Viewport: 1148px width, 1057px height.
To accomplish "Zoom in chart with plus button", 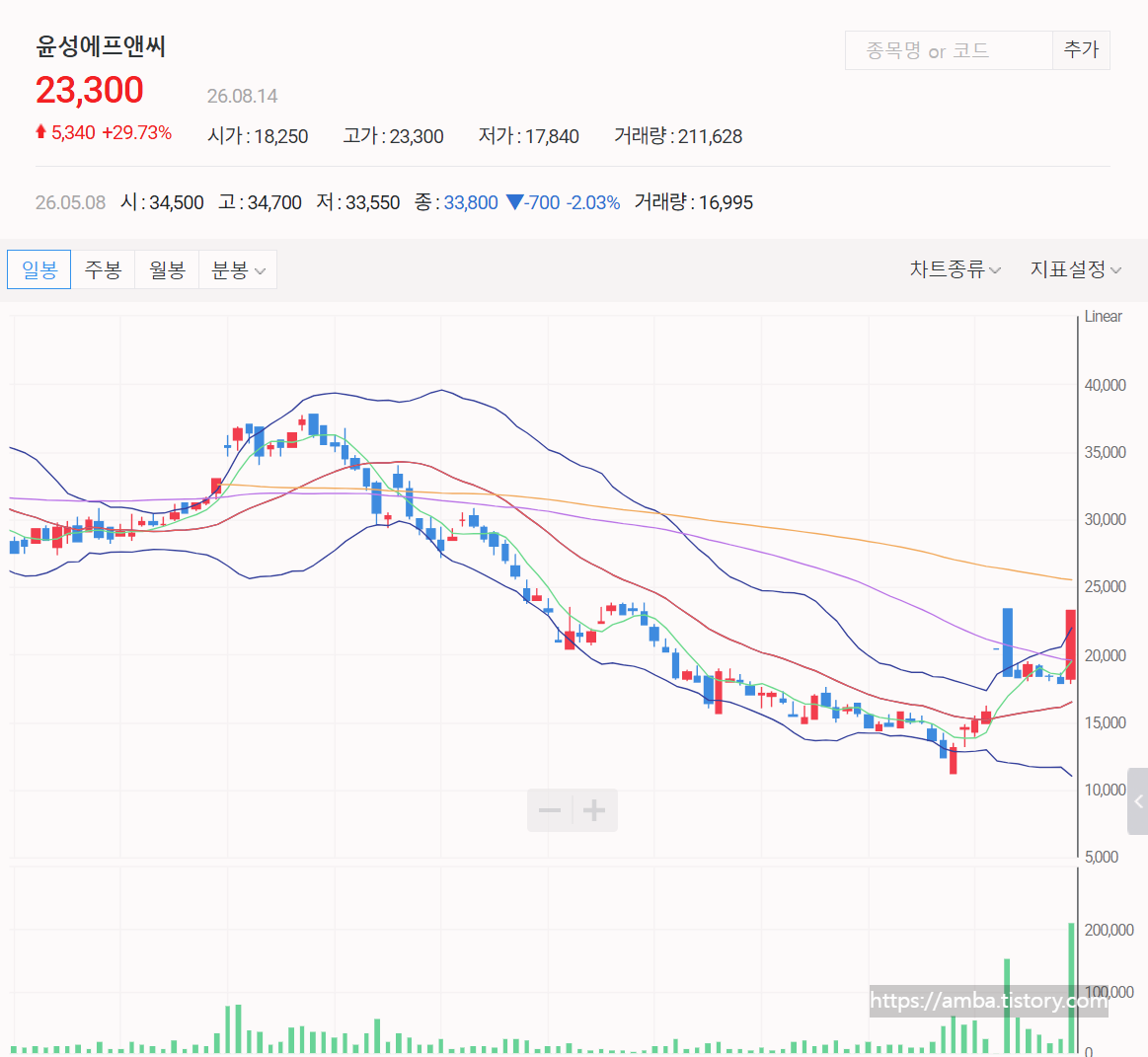I will 594,810.
